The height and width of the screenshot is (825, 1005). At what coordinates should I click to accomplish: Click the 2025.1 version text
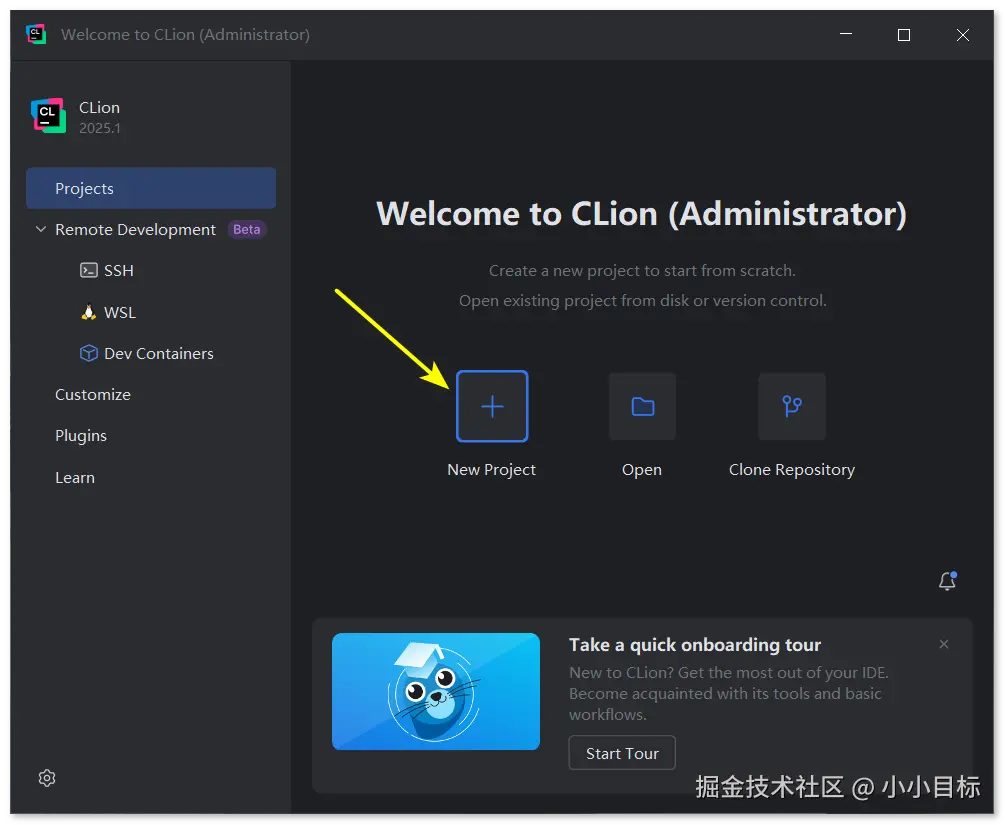click(99, 128)
